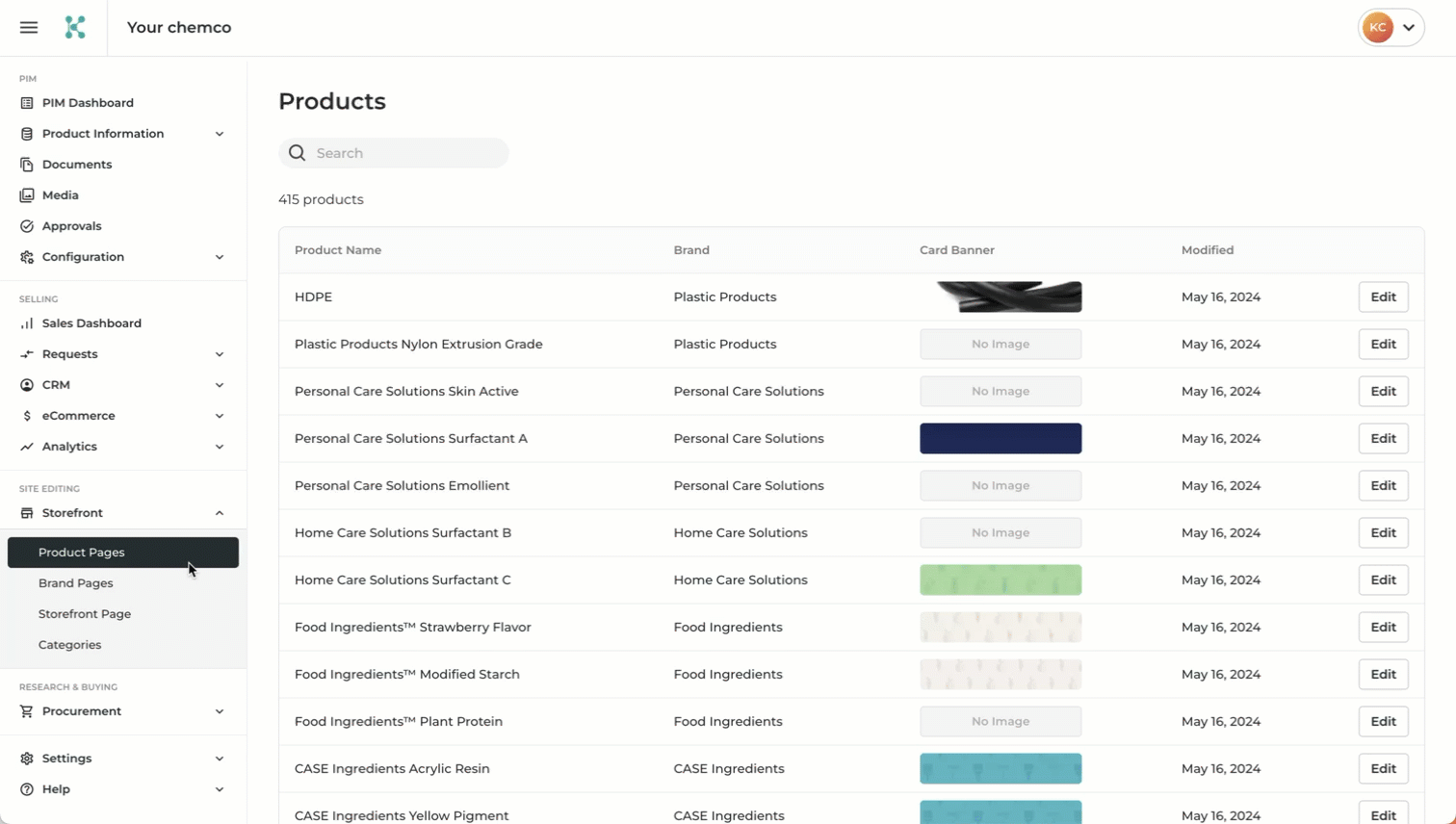Edit the HDPE product
The image size is (1456, 824).
coord(1383,297)
